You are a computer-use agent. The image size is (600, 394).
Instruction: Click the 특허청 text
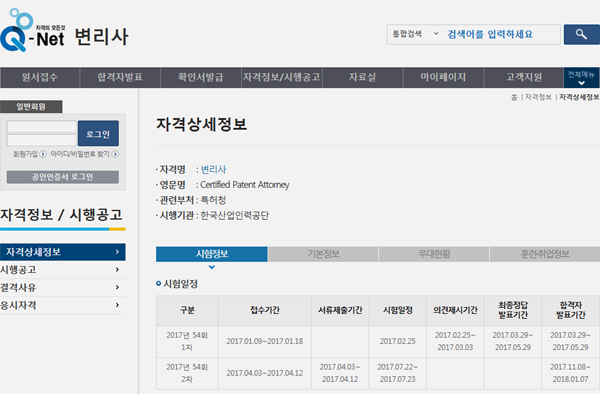[x=213, y=200]
